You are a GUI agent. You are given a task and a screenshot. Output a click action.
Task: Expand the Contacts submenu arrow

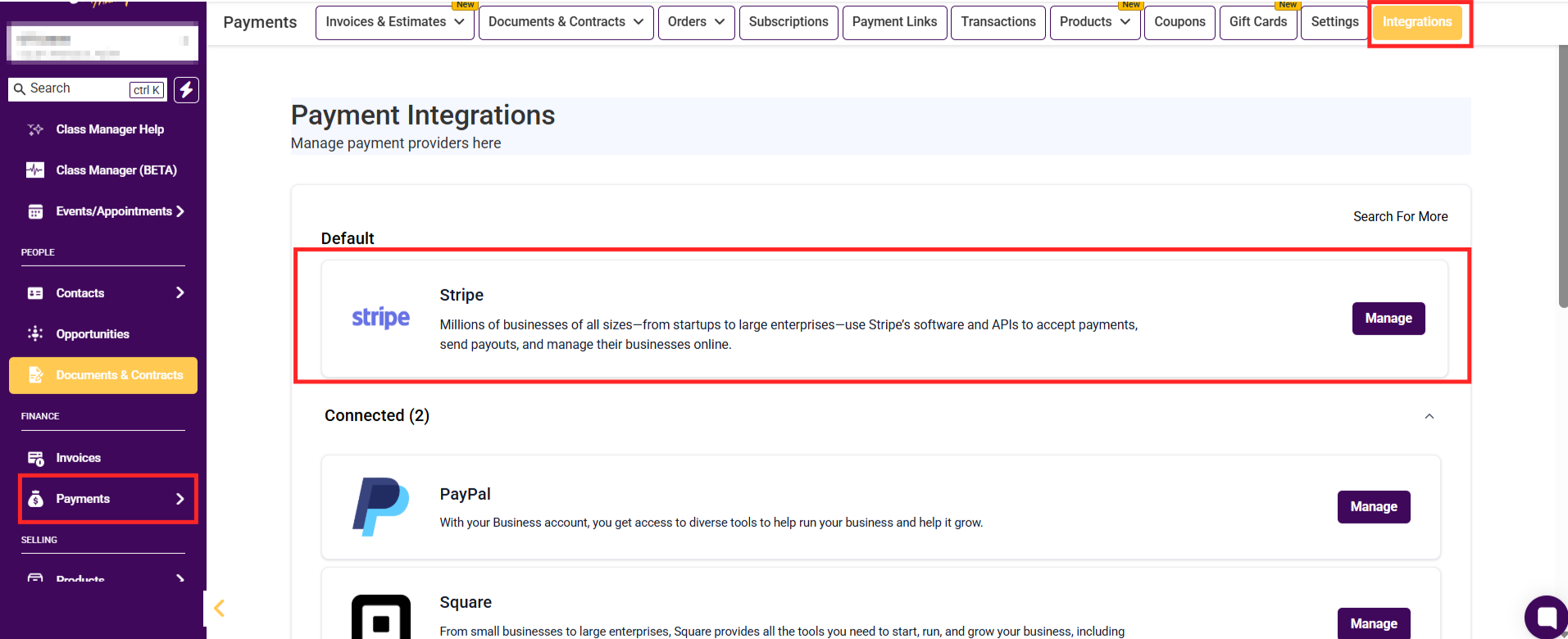(180, 292)
